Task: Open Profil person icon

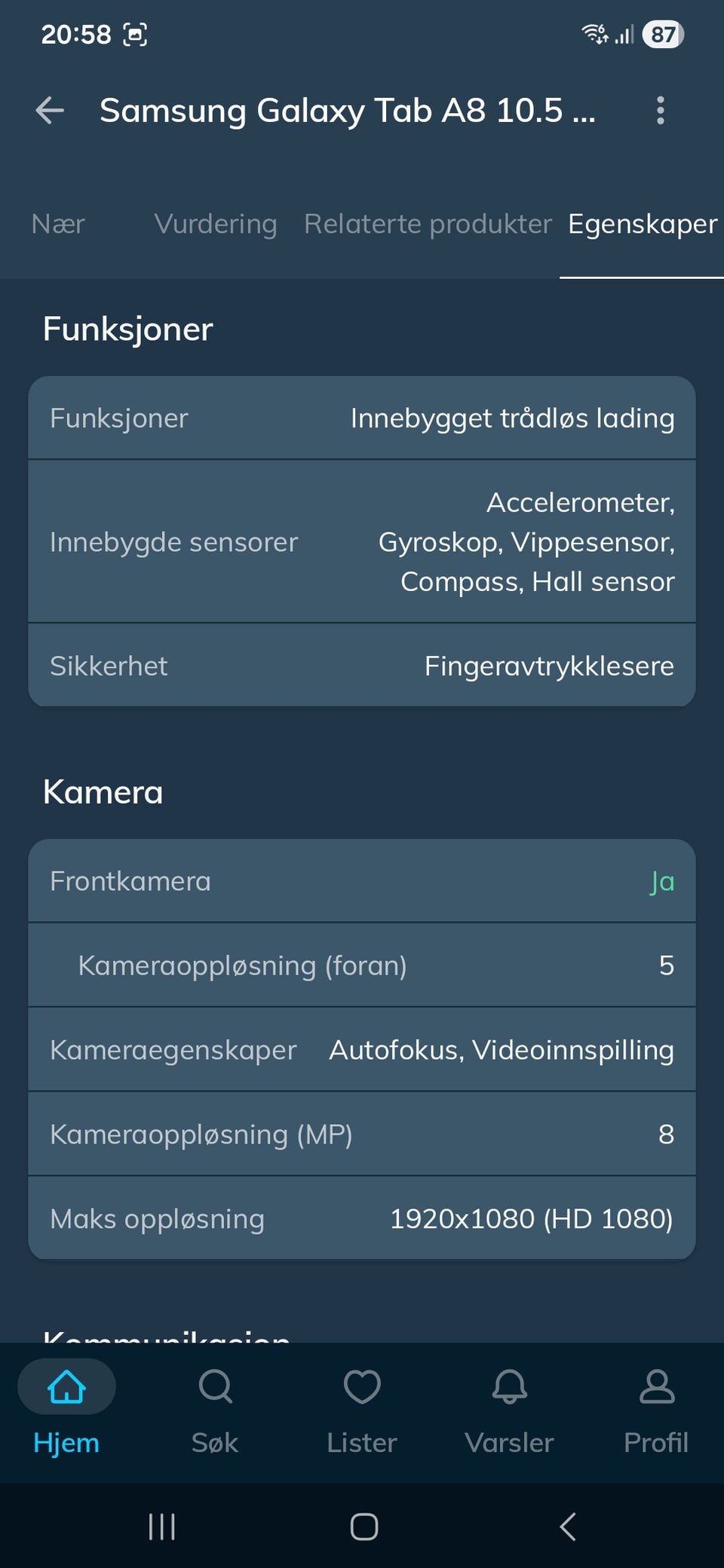Action: coord(656,1387)
